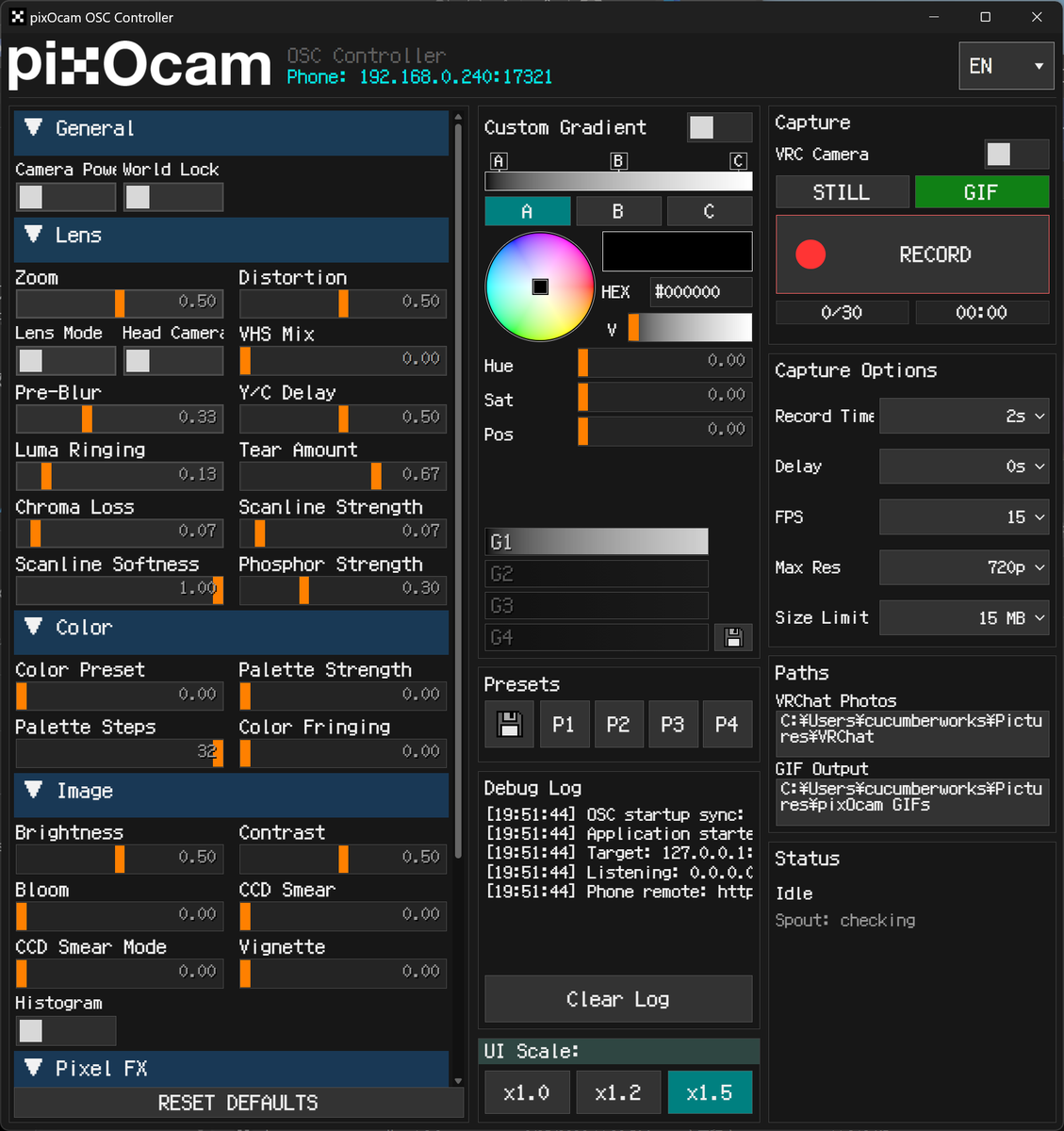Click the Presets save floppy icon
The height and width of the screenshot is (1131, 1064).
[509, 725]
